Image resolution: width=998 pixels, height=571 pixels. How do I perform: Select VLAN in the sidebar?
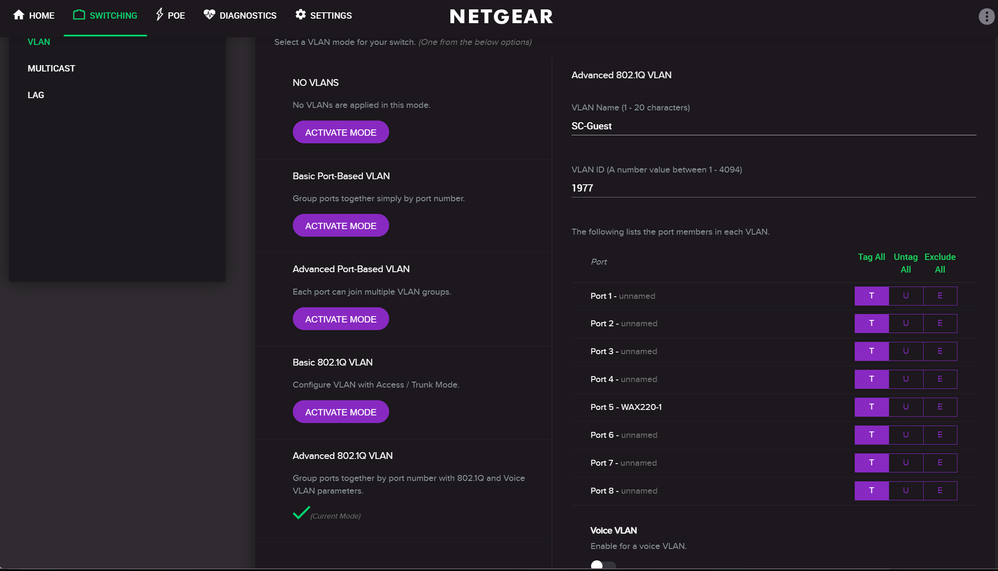(39, 42)
